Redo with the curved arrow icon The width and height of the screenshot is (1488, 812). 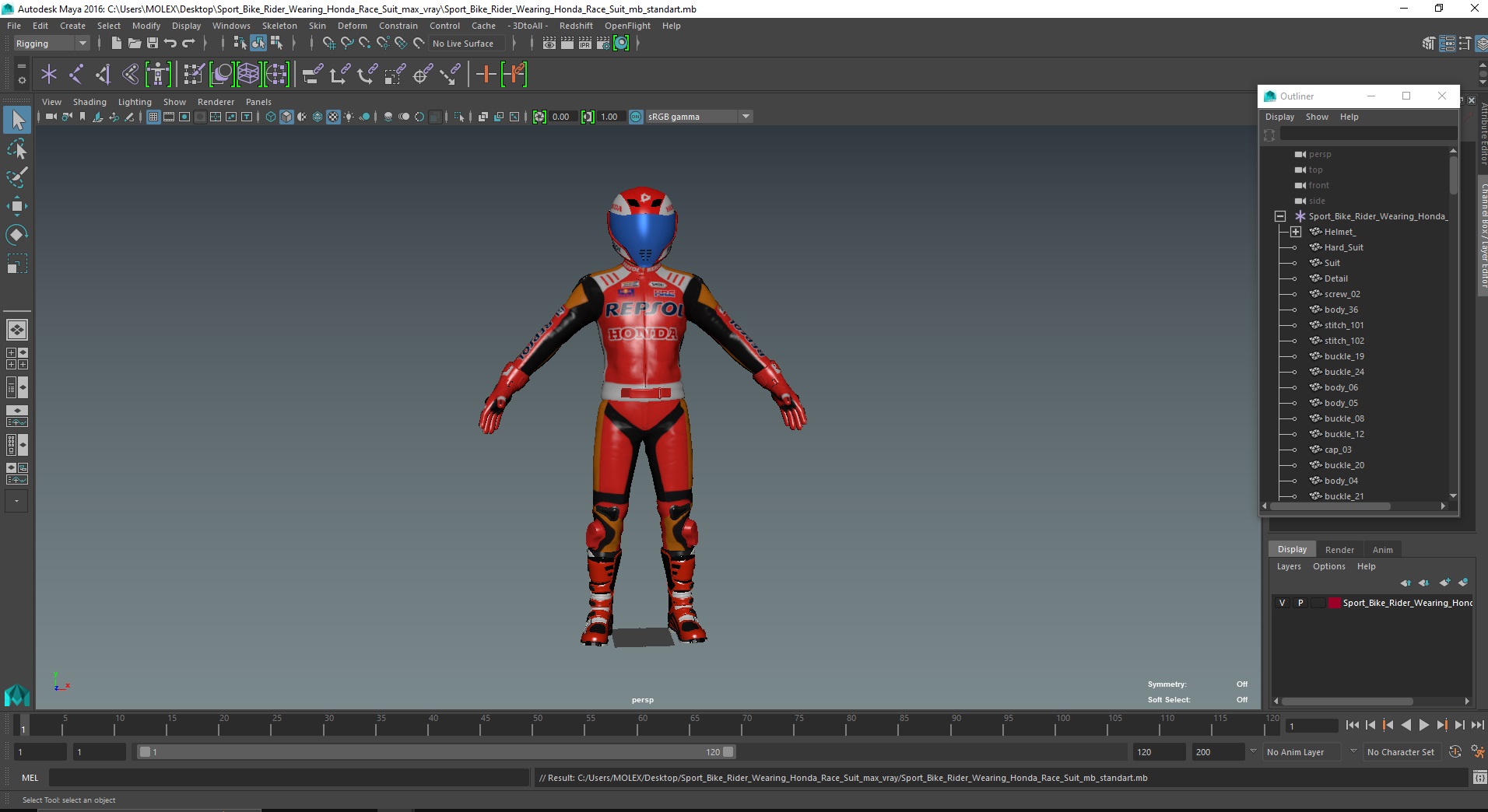188,43
